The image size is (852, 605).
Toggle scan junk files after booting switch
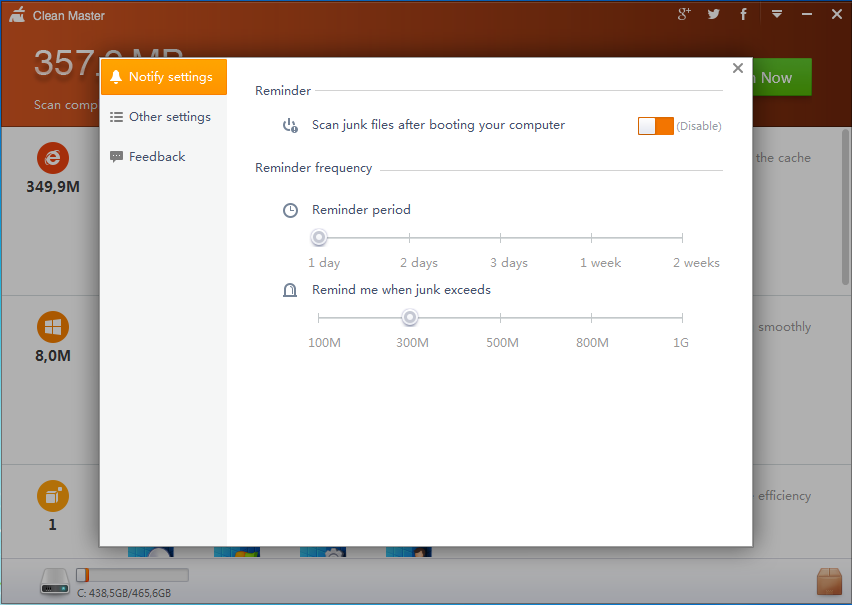click(655, 126)
